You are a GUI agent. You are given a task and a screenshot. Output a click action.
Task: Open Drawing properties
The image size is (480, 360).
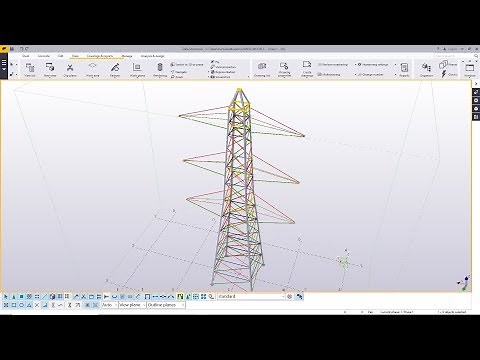(x=284, y=69)
